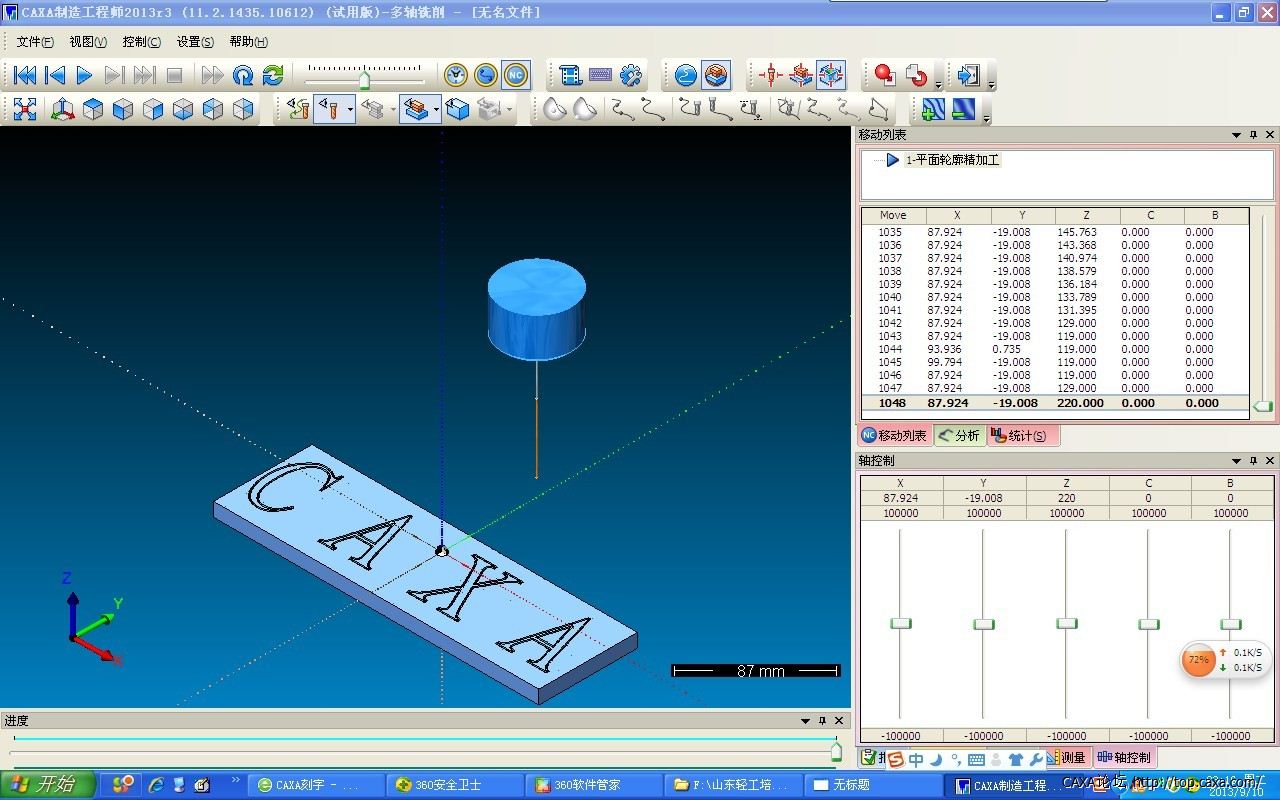Click the remove blue surface minus icon
The image size is (1280, 800).
click(964, 109)
